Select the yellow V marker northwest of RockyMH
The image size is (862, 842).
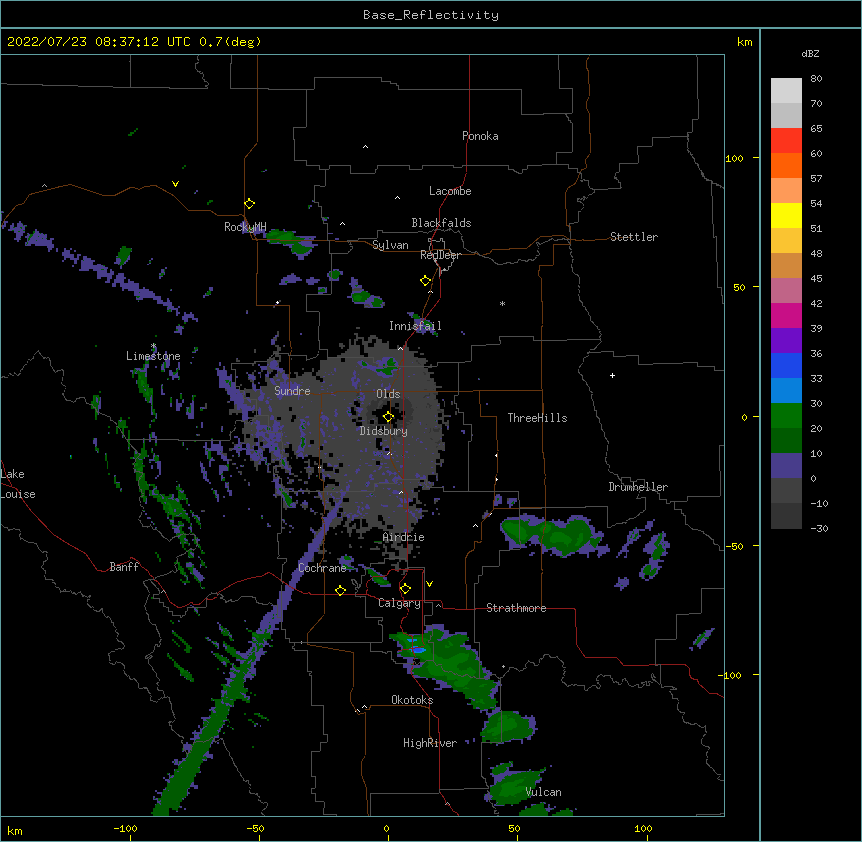click(175, 184)
